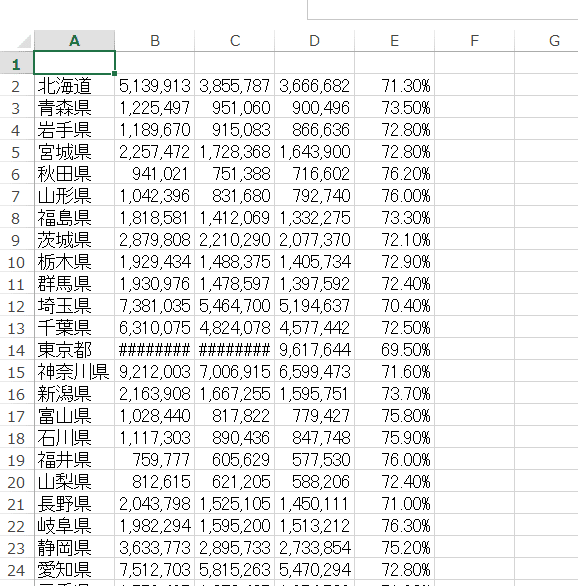Click cell containing 青森県

[x=74, y=108]
